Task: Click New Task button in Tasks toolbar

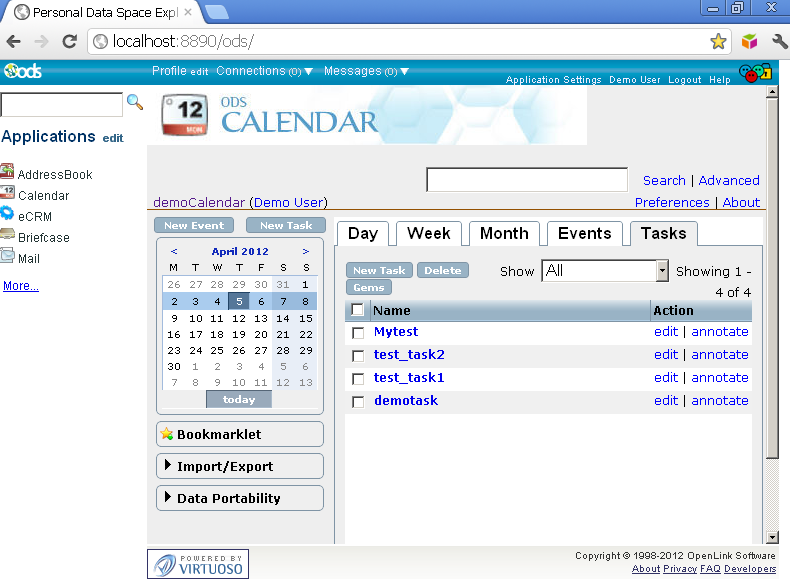Action: tap(379, 270)
